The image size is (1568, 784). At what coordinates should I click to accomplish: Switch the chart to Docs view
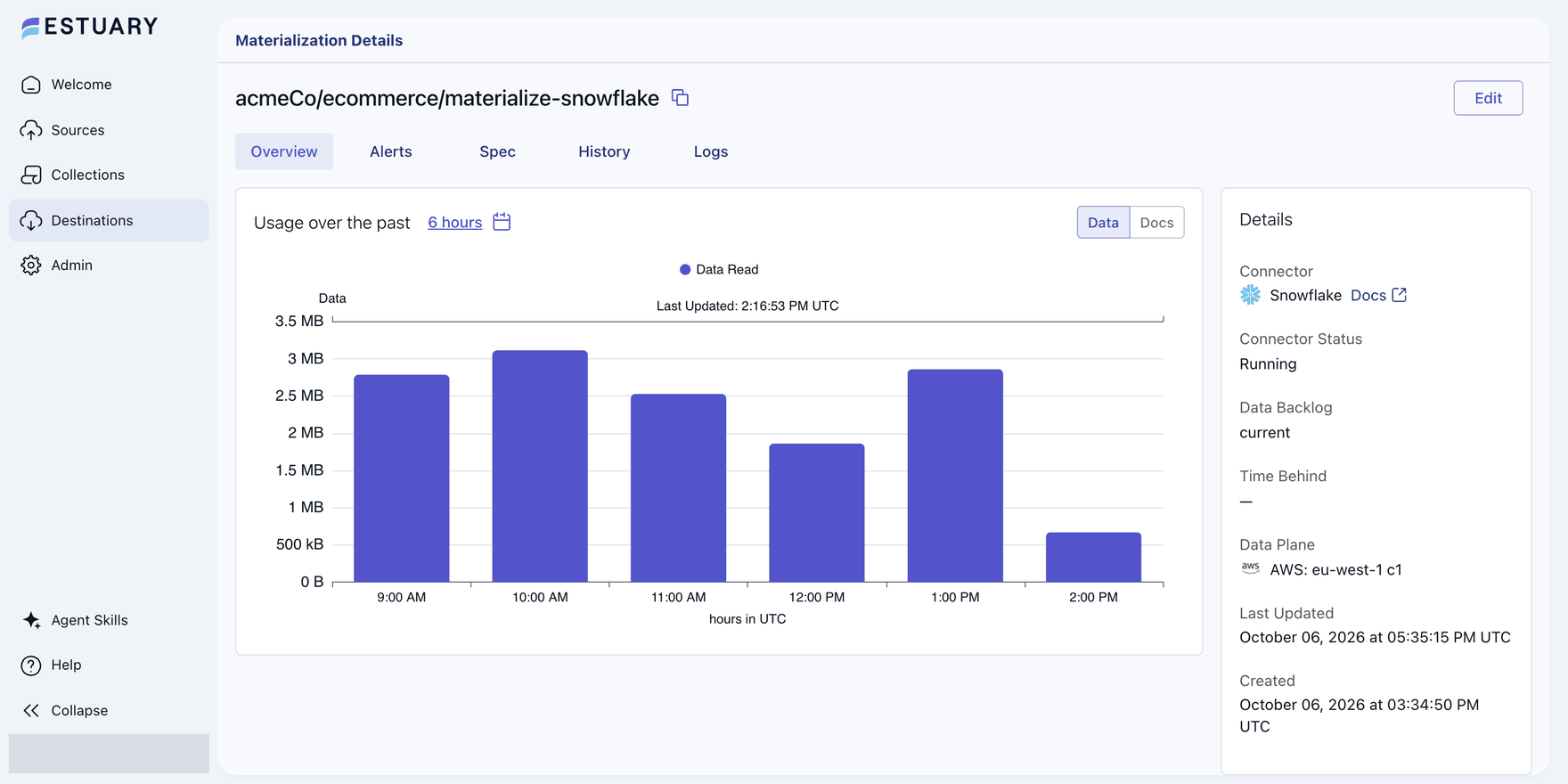coord(1156,223)
